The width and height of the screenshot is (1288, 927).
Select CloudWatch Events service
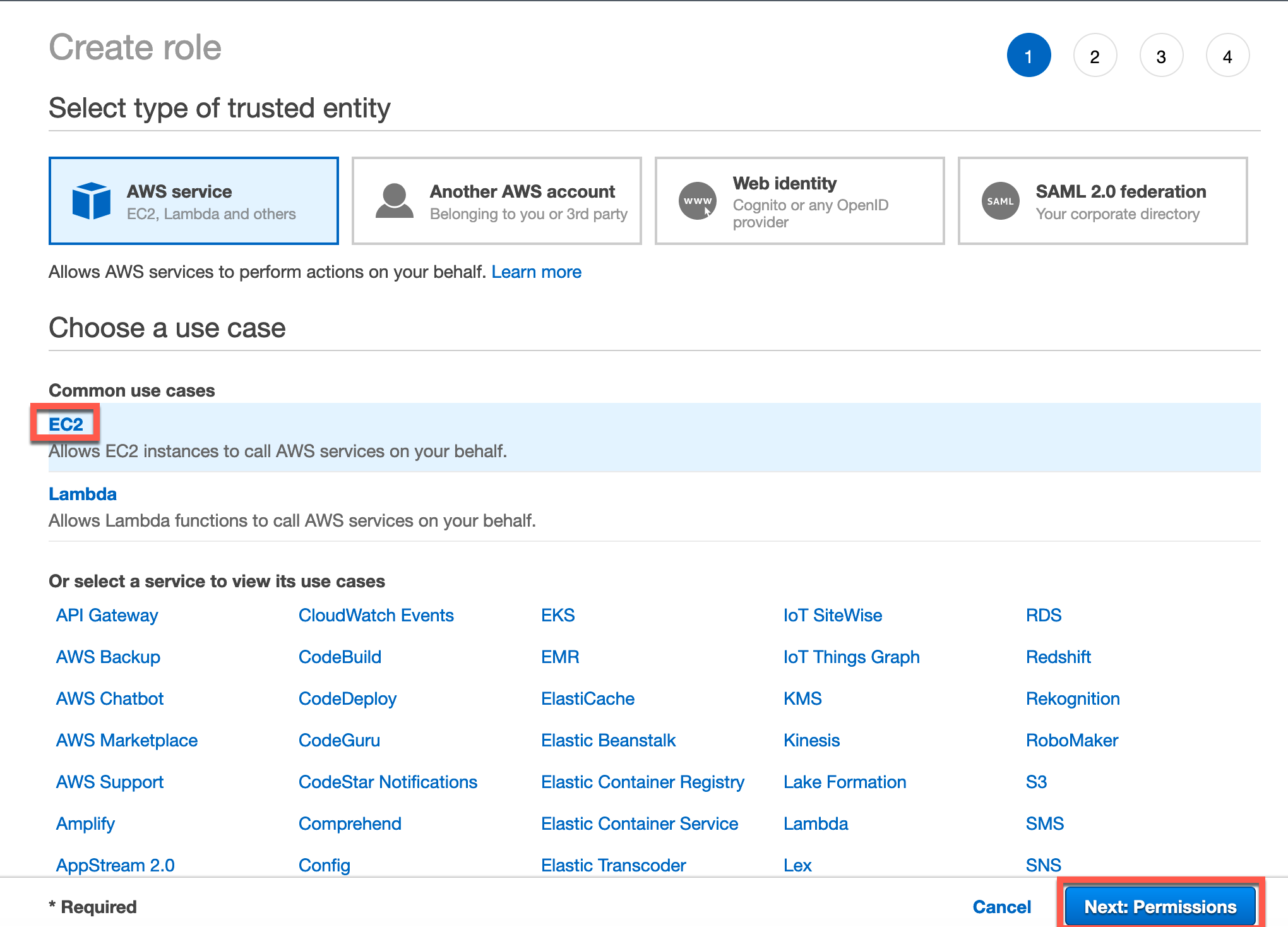click(x=376, y=615)
